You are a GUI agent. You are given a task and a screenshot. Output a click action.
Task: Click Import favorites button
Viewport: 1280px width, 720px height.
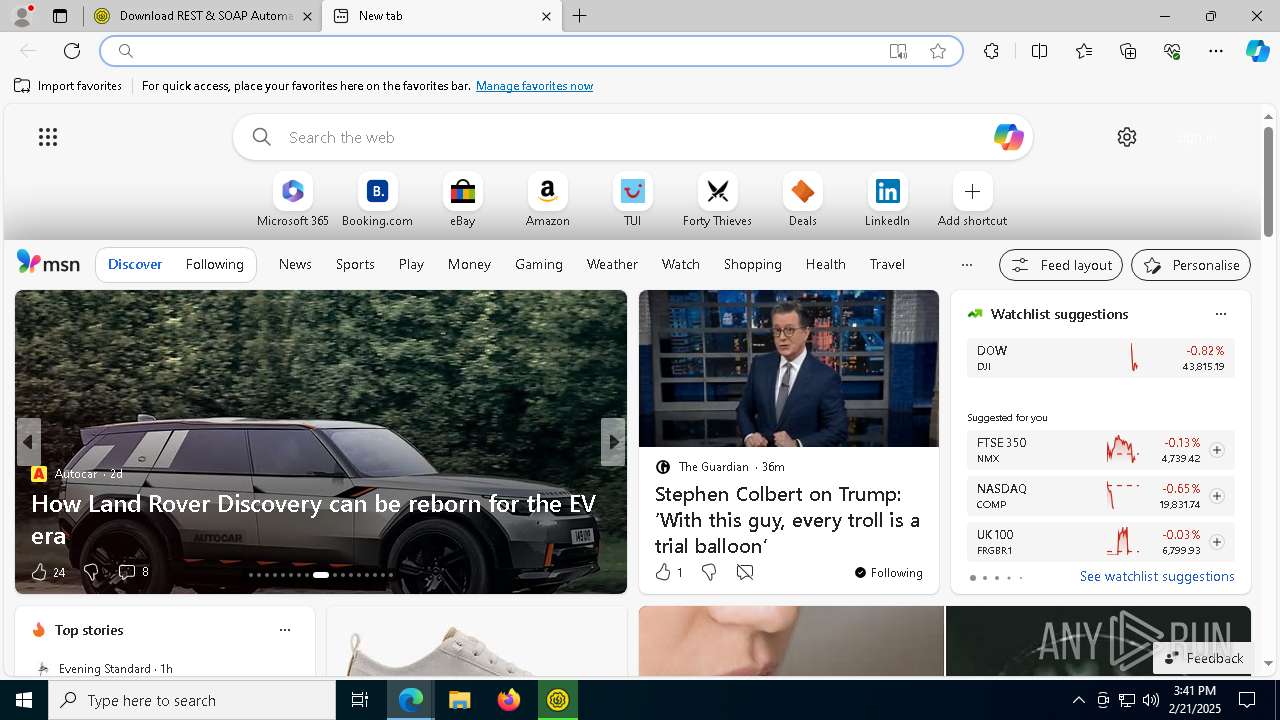click(x=68, y=86)
